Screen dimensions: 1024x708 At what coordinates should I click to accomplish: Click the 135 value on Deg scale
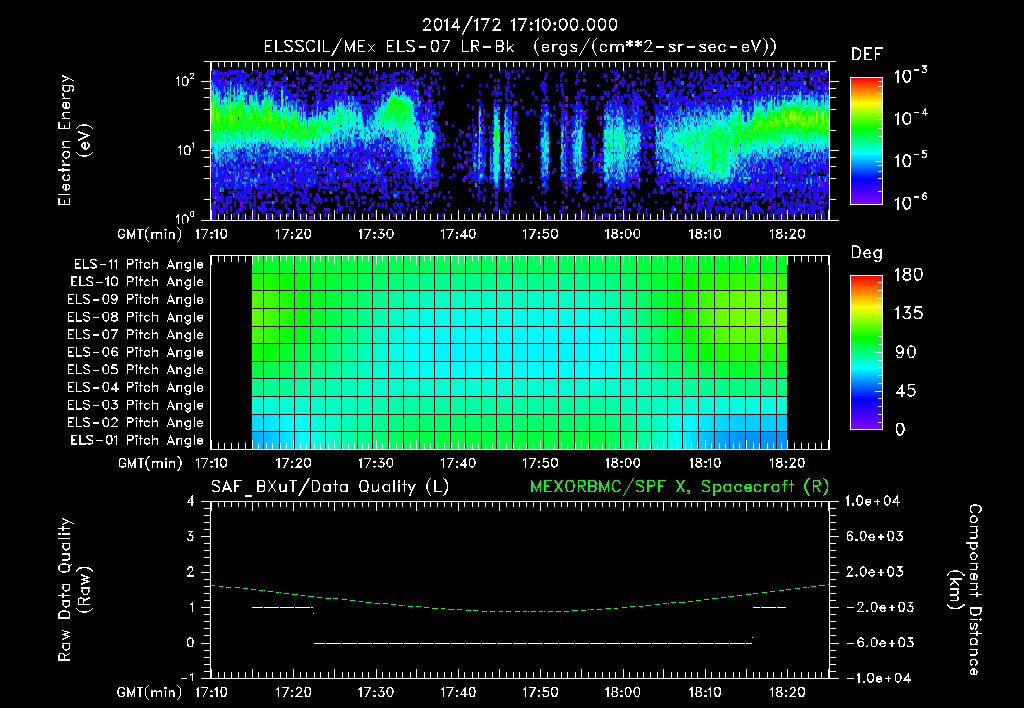(908, 314)
